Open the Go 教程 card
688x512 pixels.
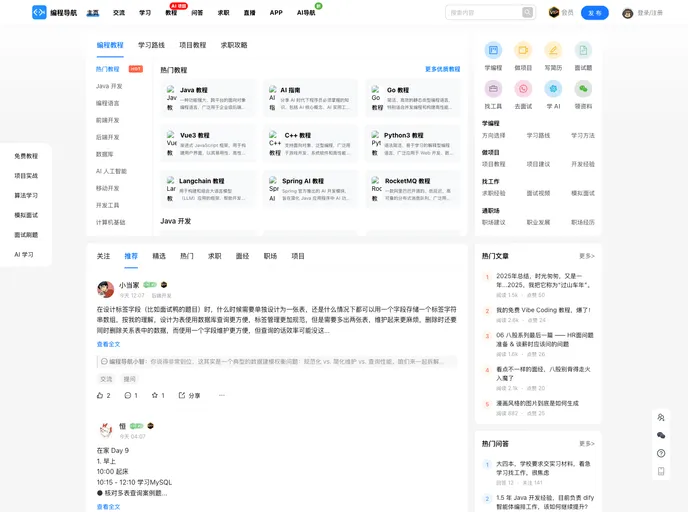[413, 98]
